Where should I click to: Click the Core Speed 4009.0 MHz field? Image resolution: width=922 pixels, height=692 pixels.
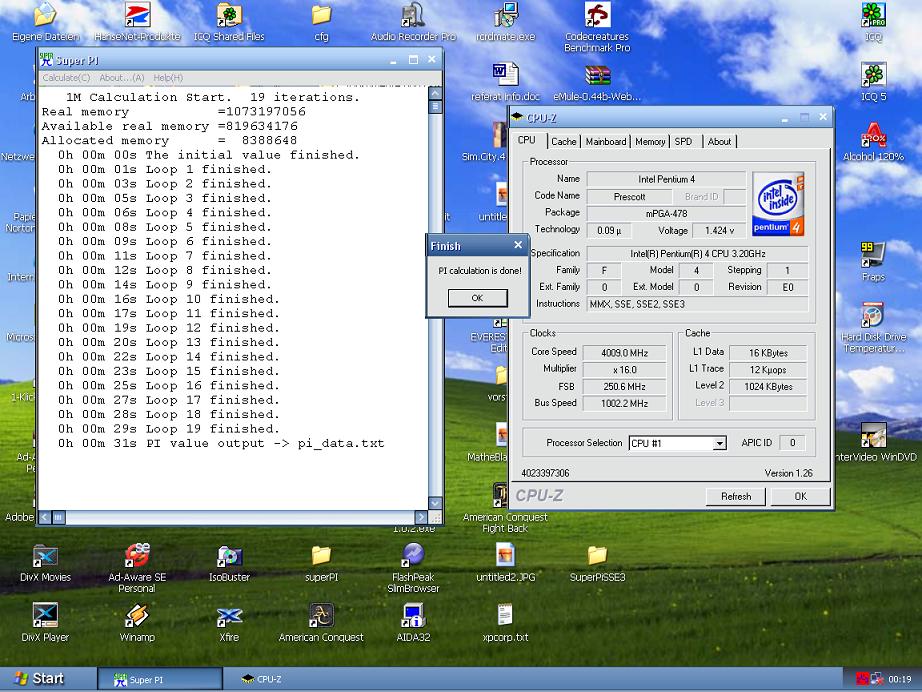coord(624,353)
